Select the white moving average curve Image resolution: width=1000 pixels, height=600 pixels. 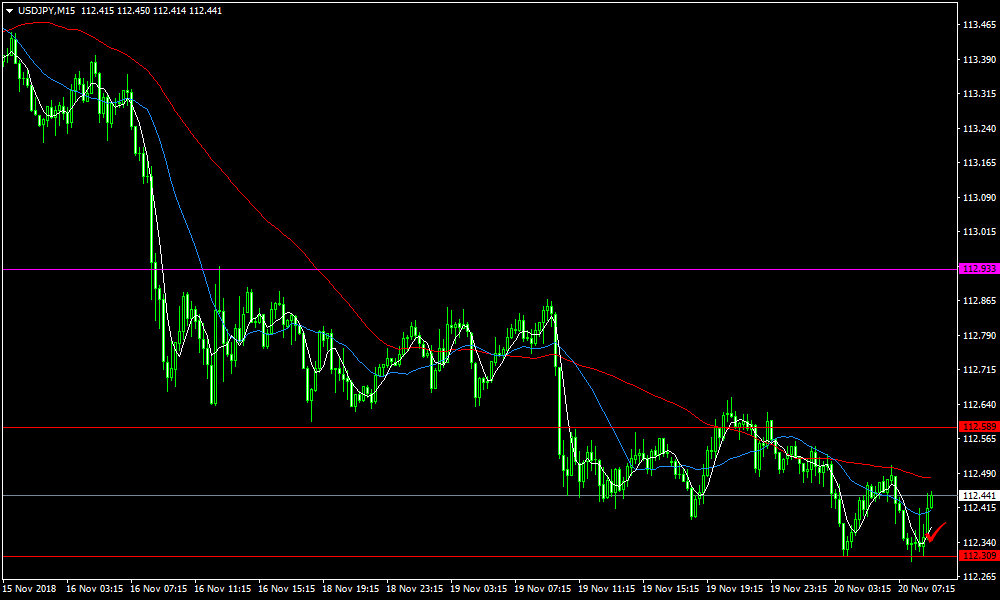coord(158,231)
